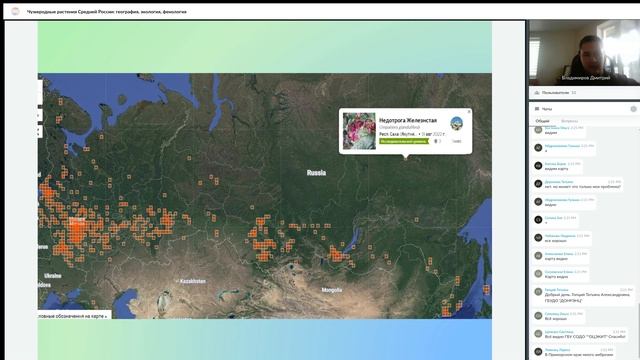Viewport: 640px width, 360px height.
Task: Open the plant photo in the popup
Action: tap(359, 131)
